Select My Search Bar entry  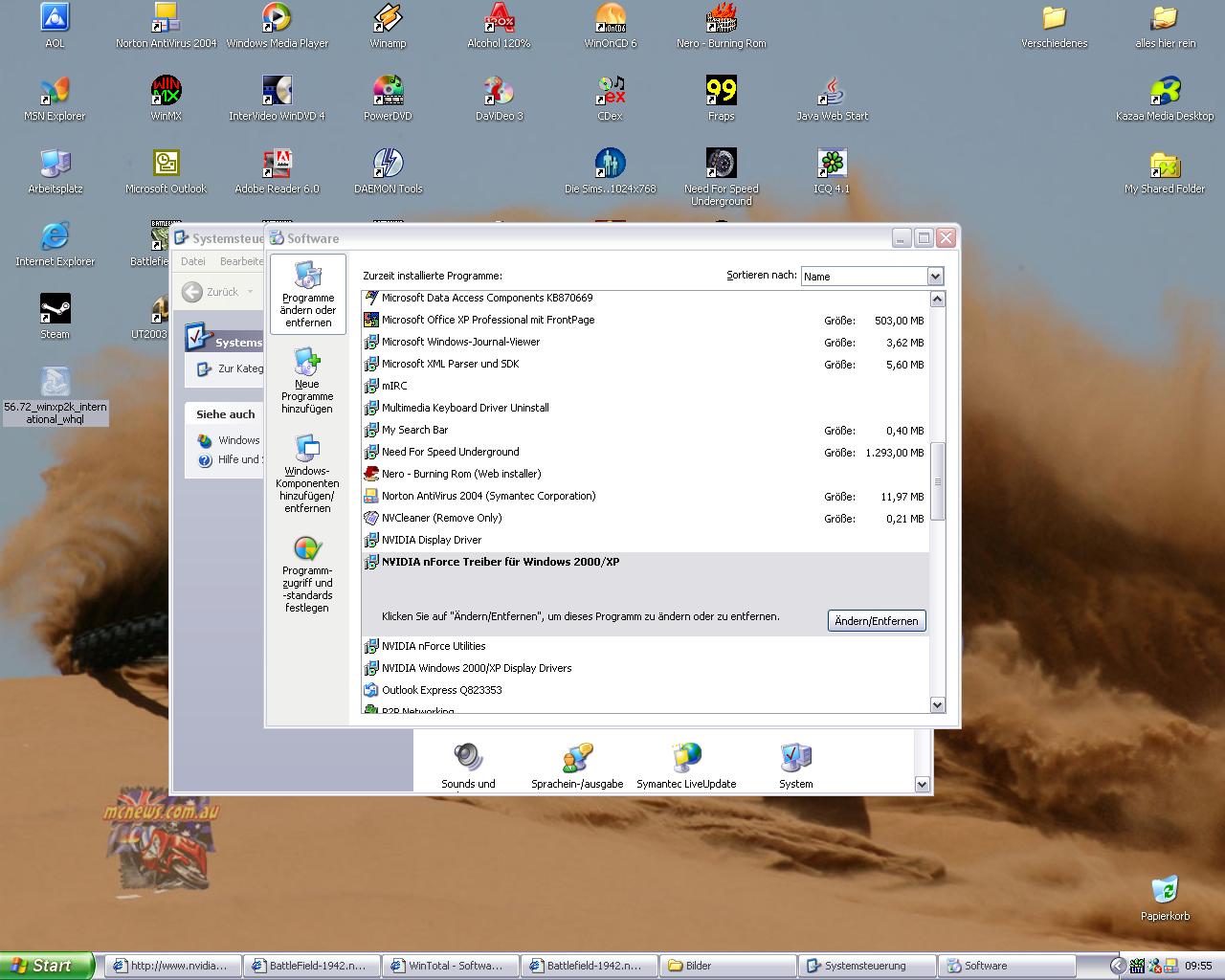(645, 430)
